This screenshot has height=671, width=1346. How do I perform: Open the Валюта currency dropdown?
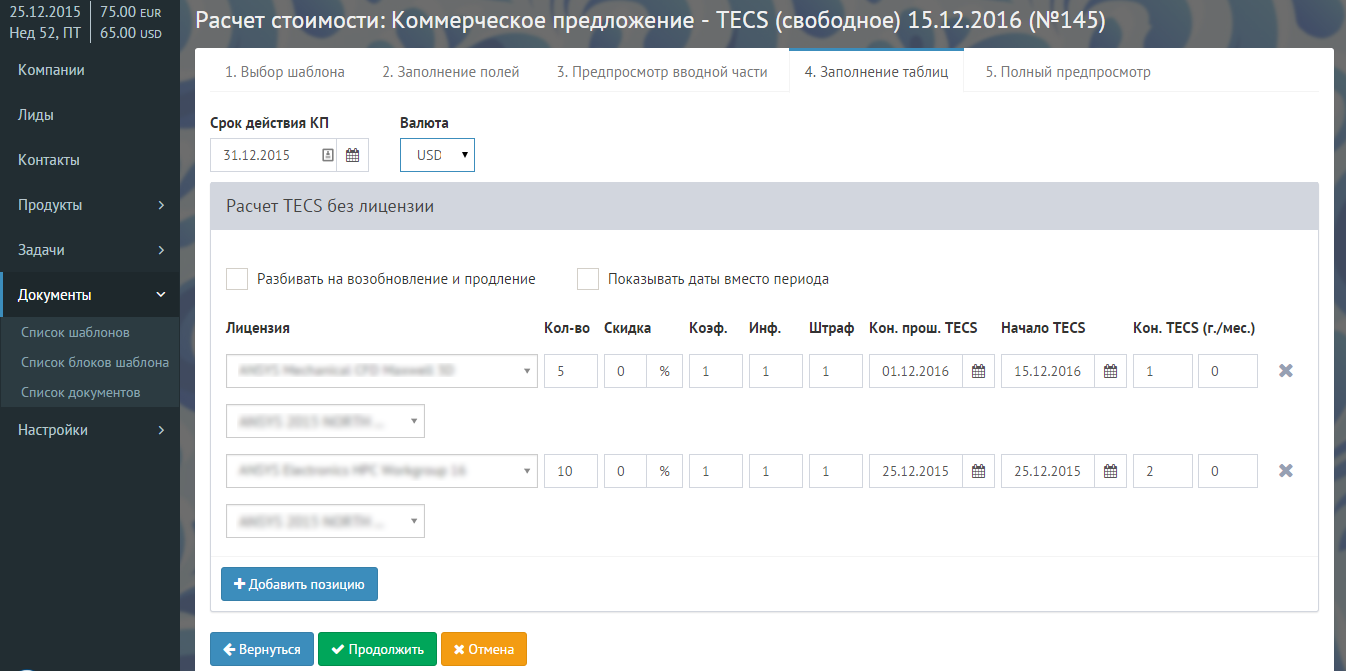437,155
